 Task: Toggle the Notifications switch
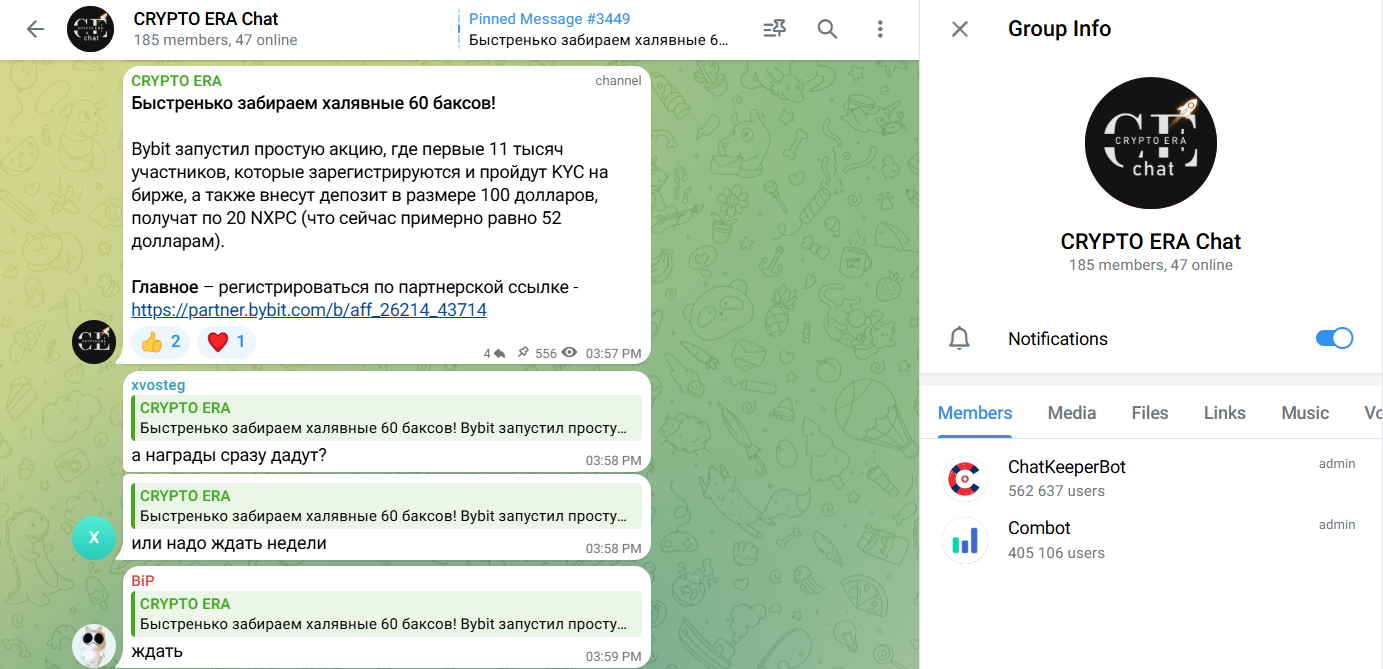pos(1334,338)
